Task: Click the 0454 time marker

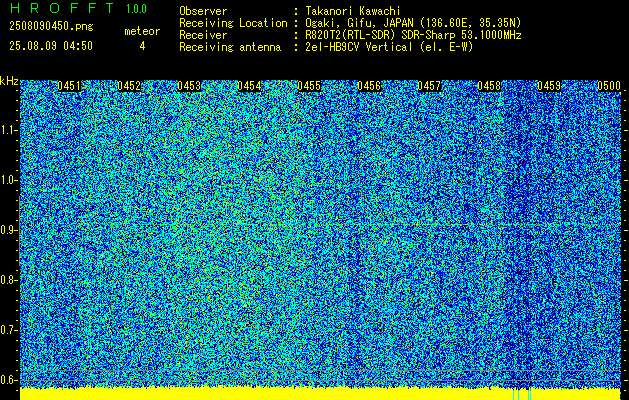Action: pyautogui.click(x=249, y=86)
